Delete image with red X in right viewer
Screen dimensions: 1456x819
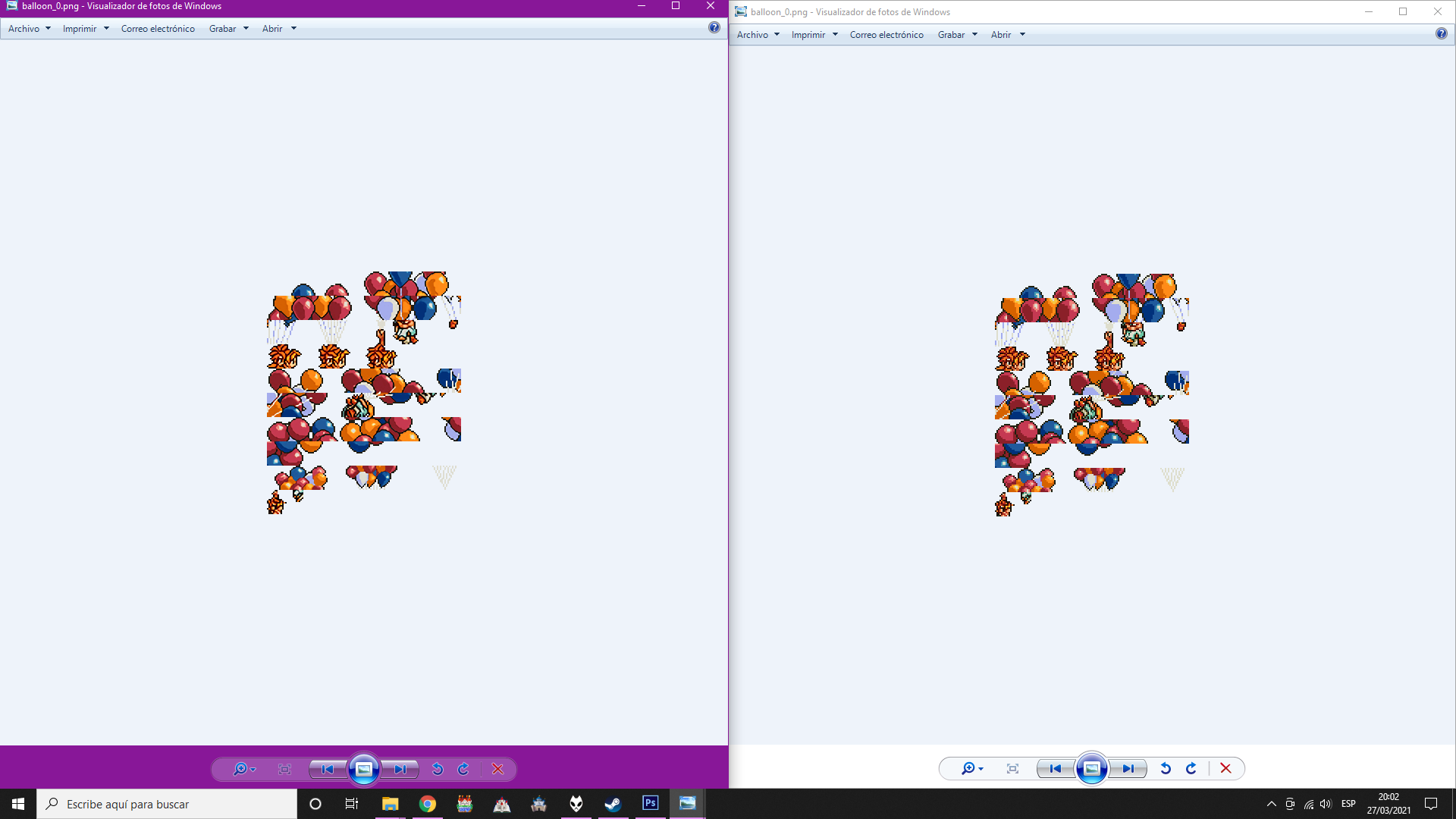click(x=1225, y=768)
